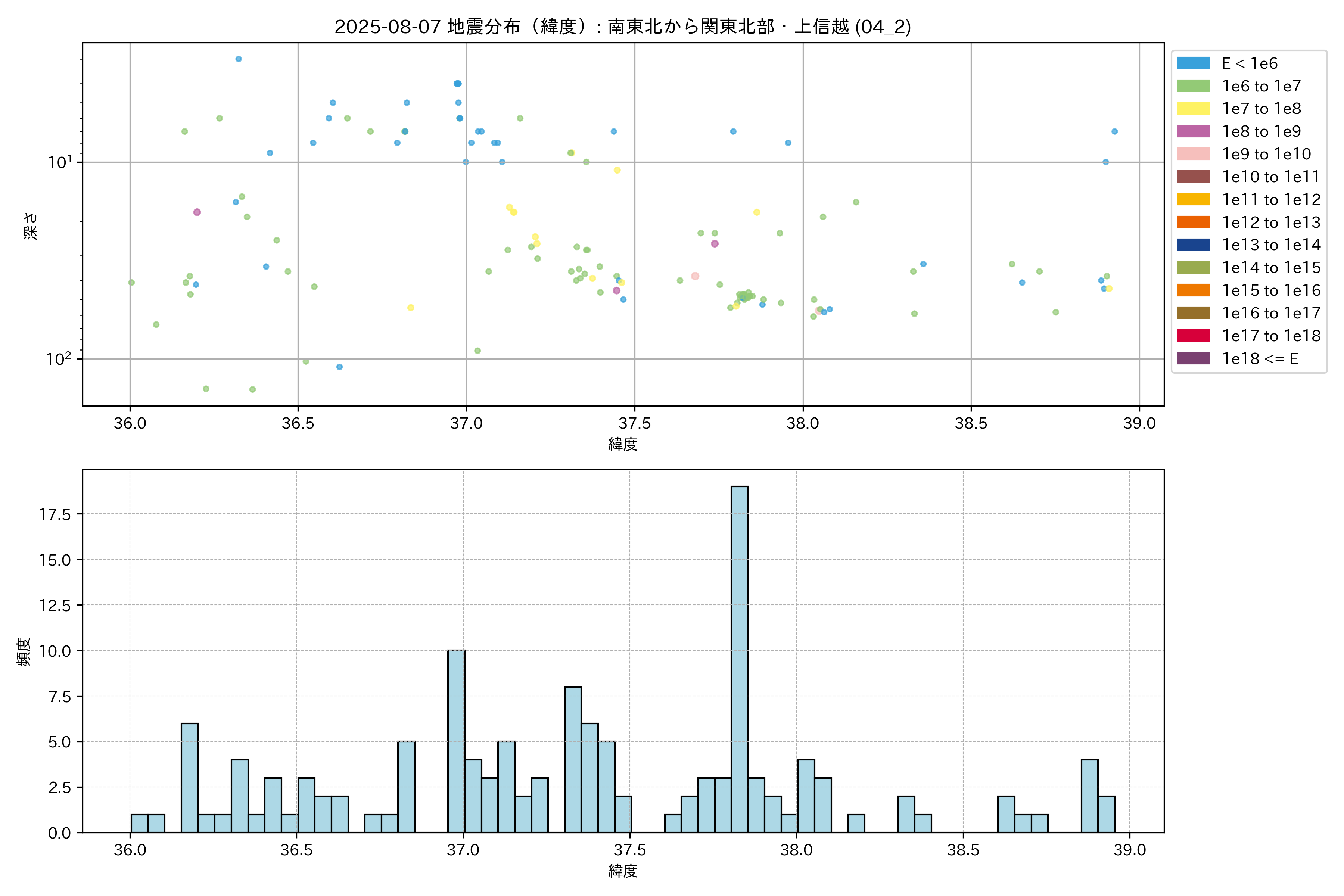The height and width of the screenshot is (896, 1344).
Task: Click the 緯度 label under histogram
Action: pyautogui.click(x=622, y=871)
